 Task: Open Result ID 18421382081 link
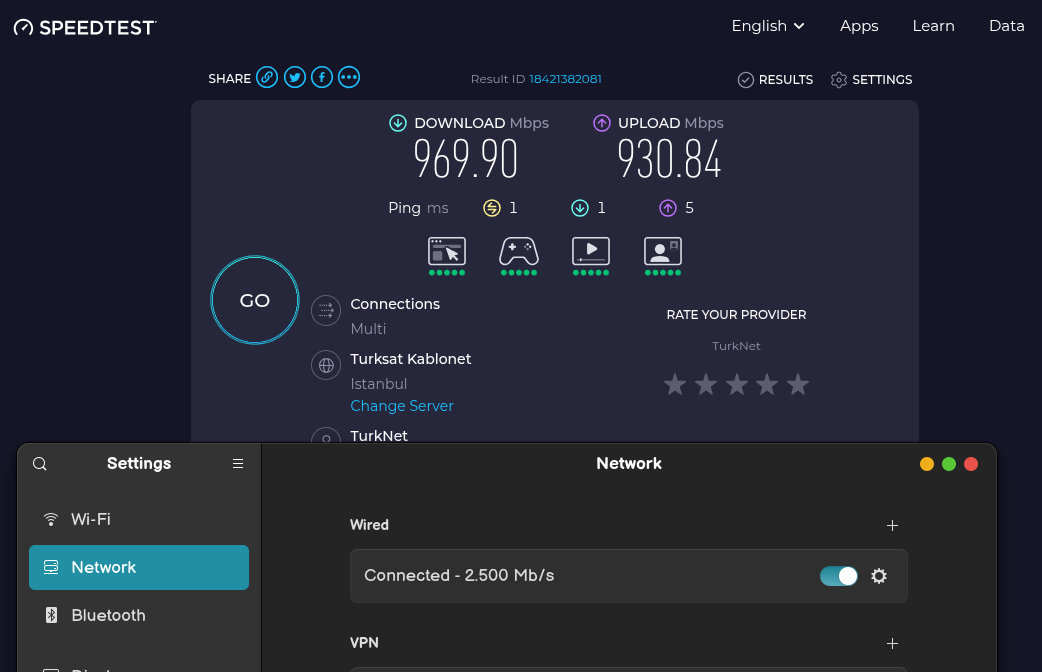click(x=566, y=79)
